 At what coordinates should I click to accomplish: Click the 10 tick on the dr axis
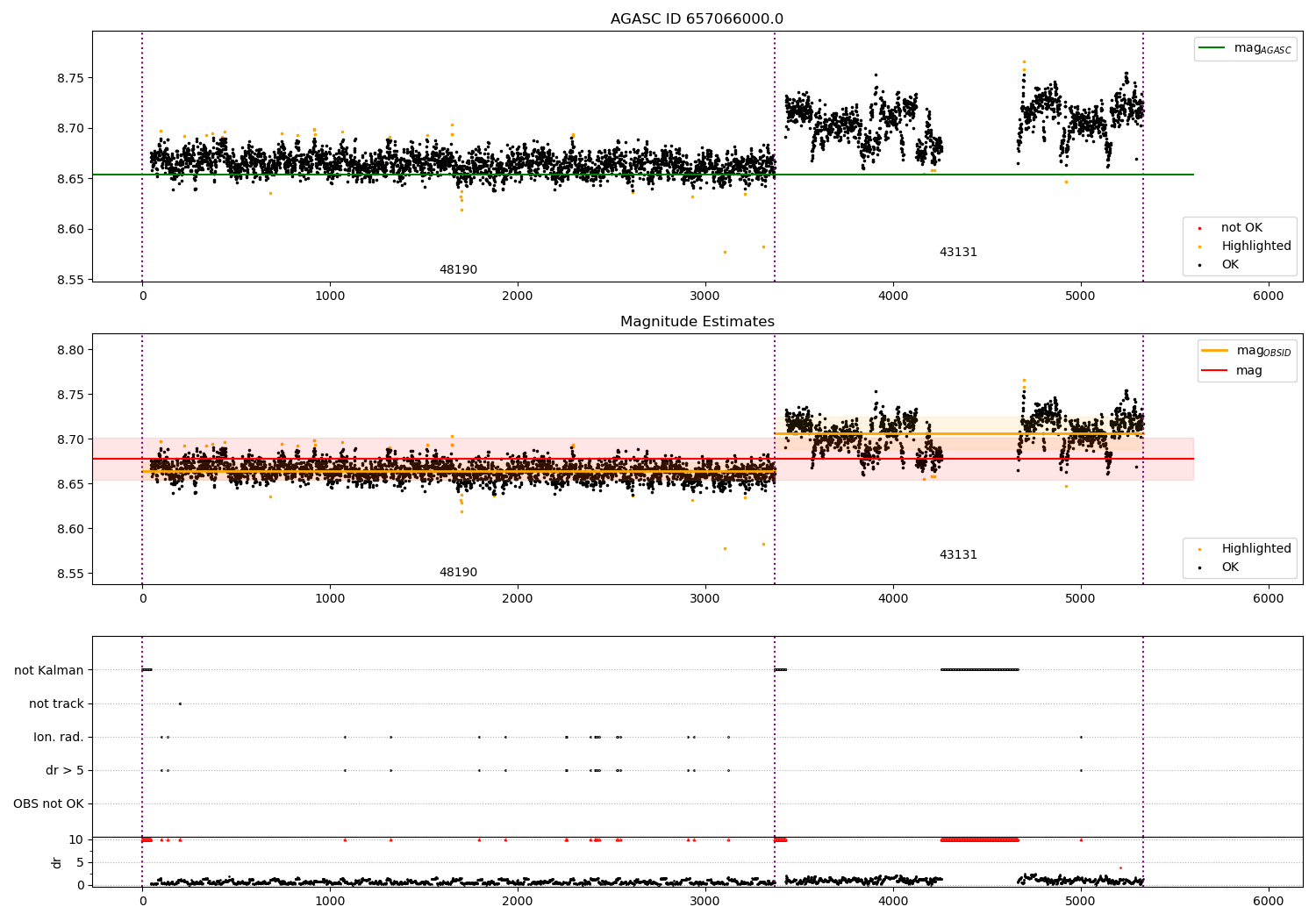coord(76,839)
